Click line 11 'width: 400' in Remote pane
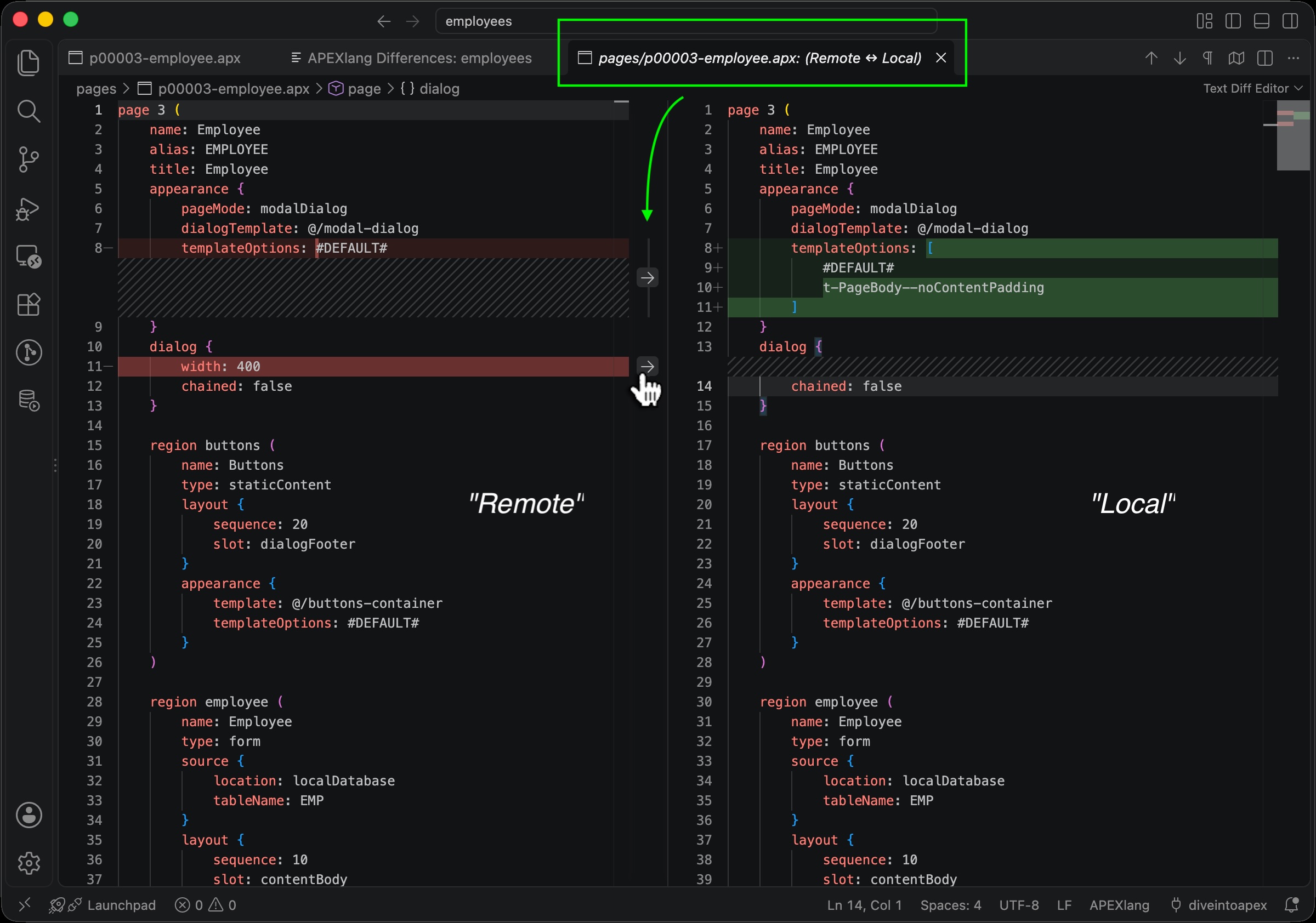Image resolution: width=1316 pixels, height=923 pixels. click(220, 366)
